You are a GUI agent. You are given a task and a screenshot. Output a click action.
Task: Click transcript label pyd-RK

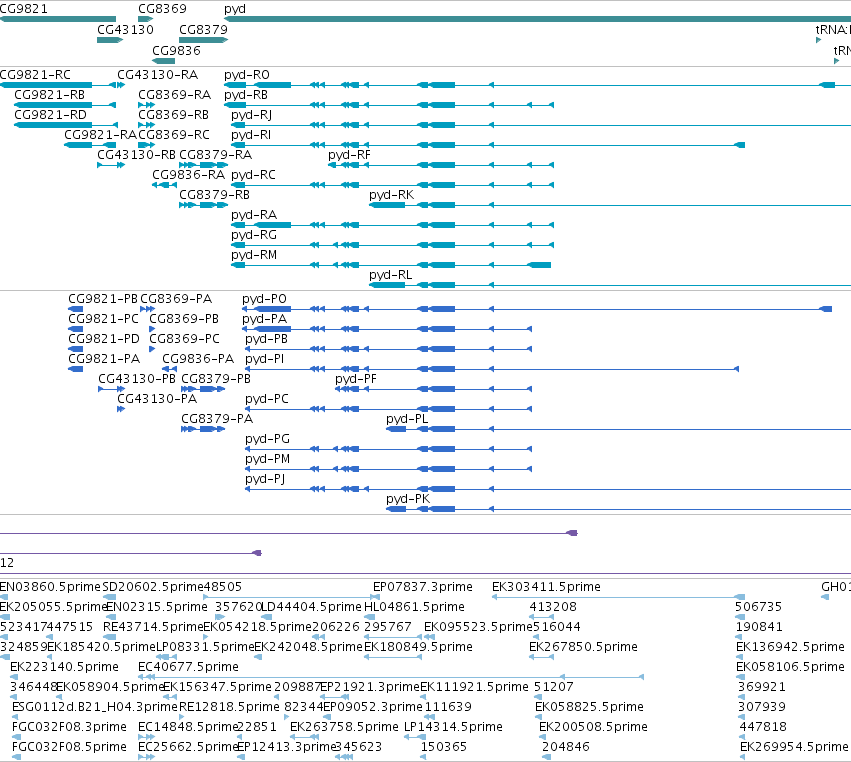pyautogui.click(x=391, y=195)
